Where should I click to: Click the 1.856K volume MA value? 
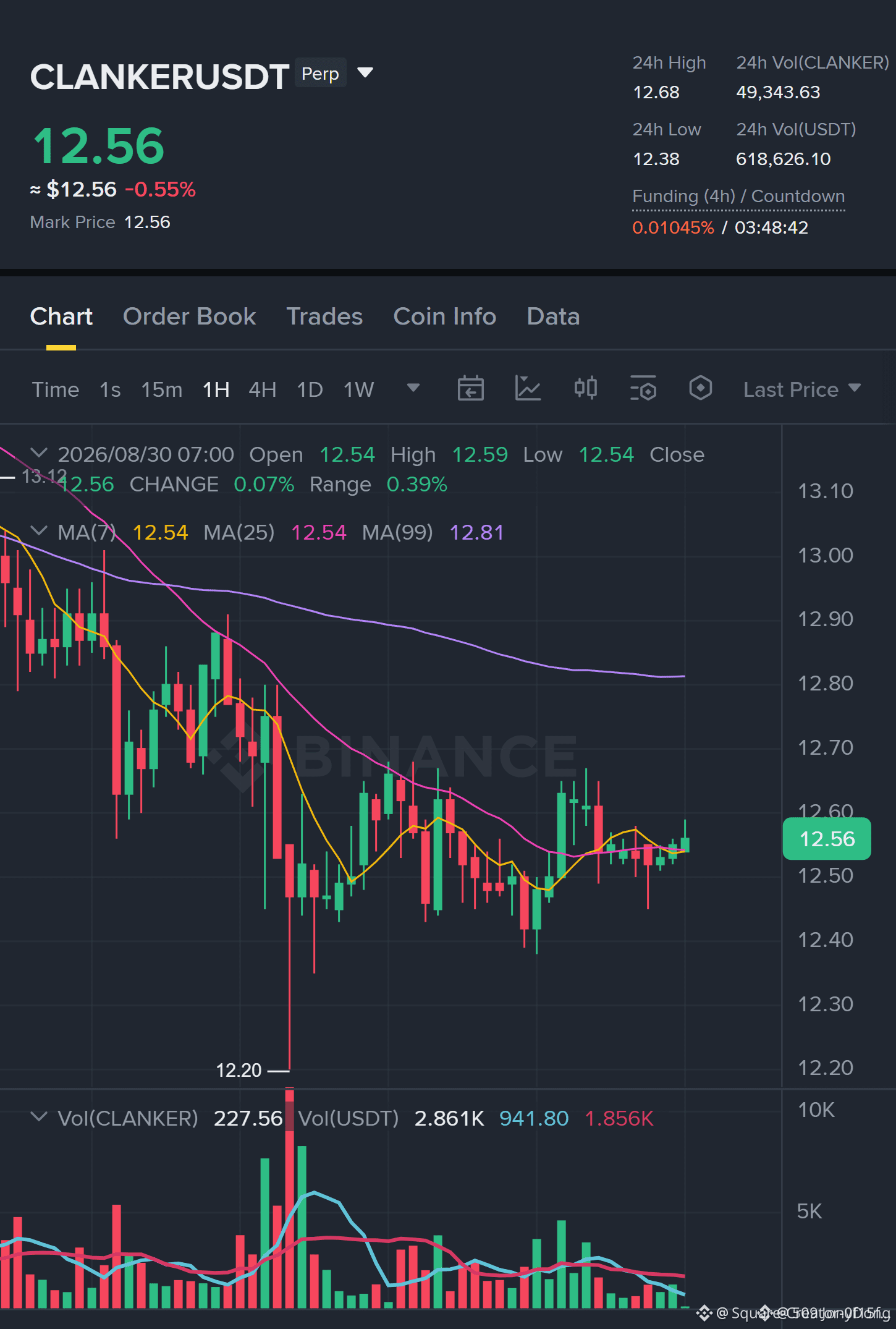[619, 1118]
